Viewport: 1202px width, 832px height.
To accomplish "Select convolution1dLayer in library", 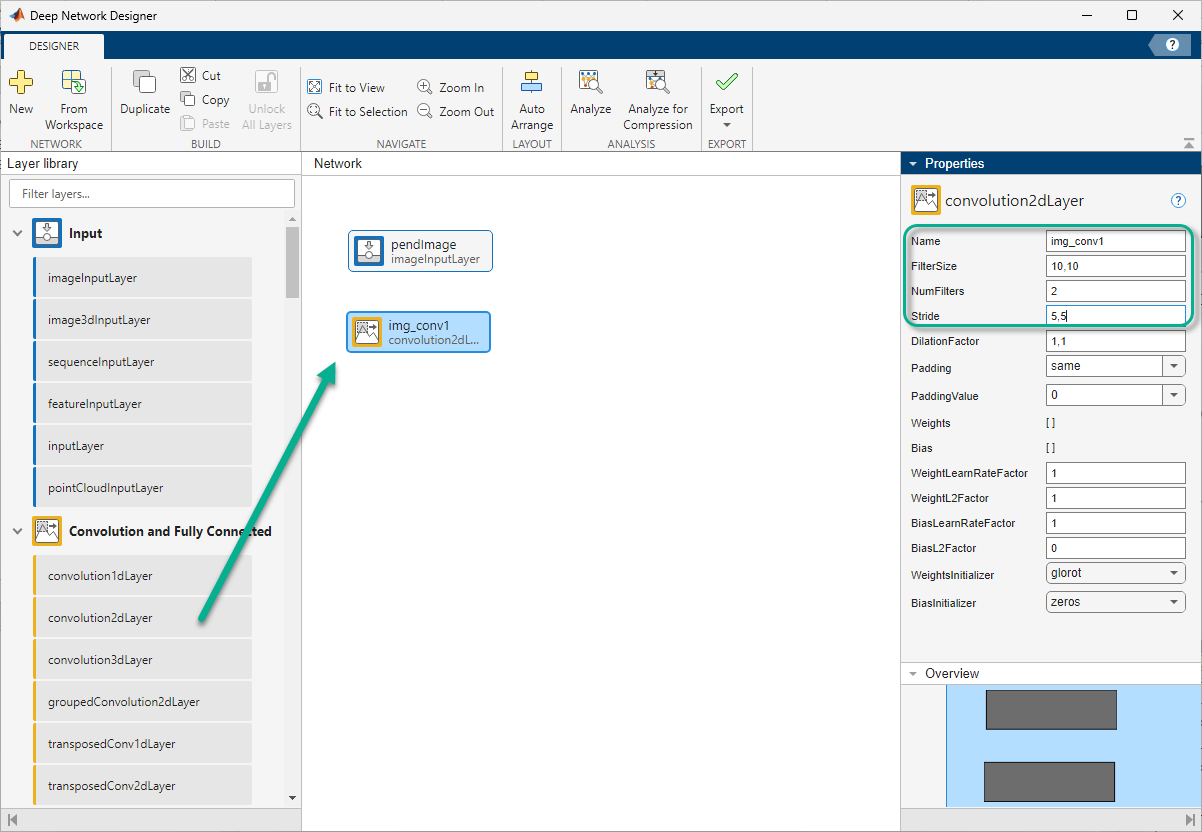I will pyautogui.click(x=142, y=576).
